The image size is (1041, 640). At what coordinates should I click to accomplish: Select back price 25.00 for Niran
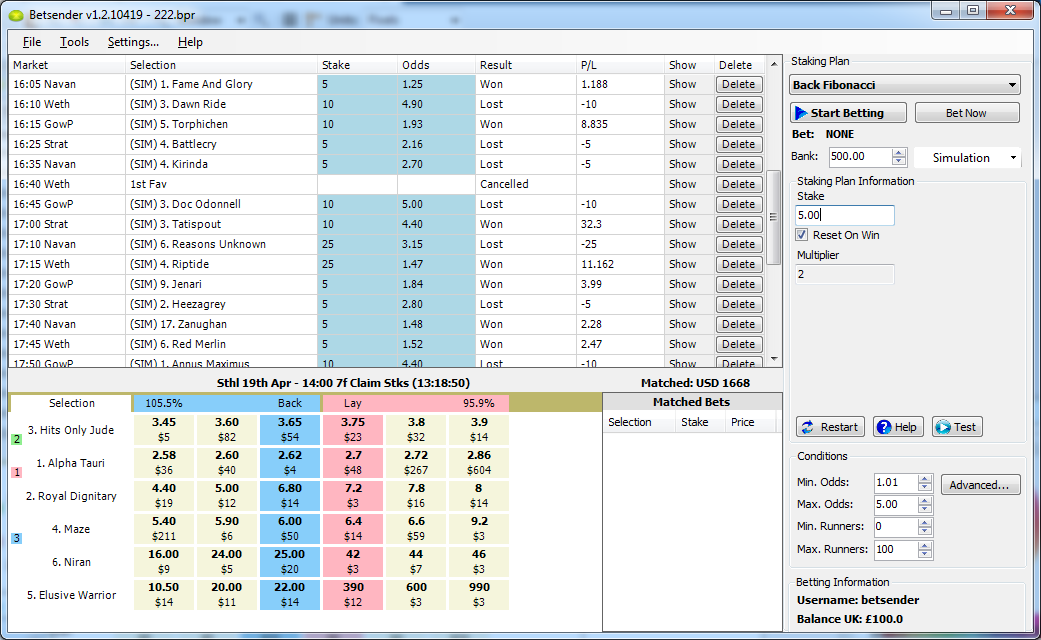pyautogui.click(x=289, y=562)
